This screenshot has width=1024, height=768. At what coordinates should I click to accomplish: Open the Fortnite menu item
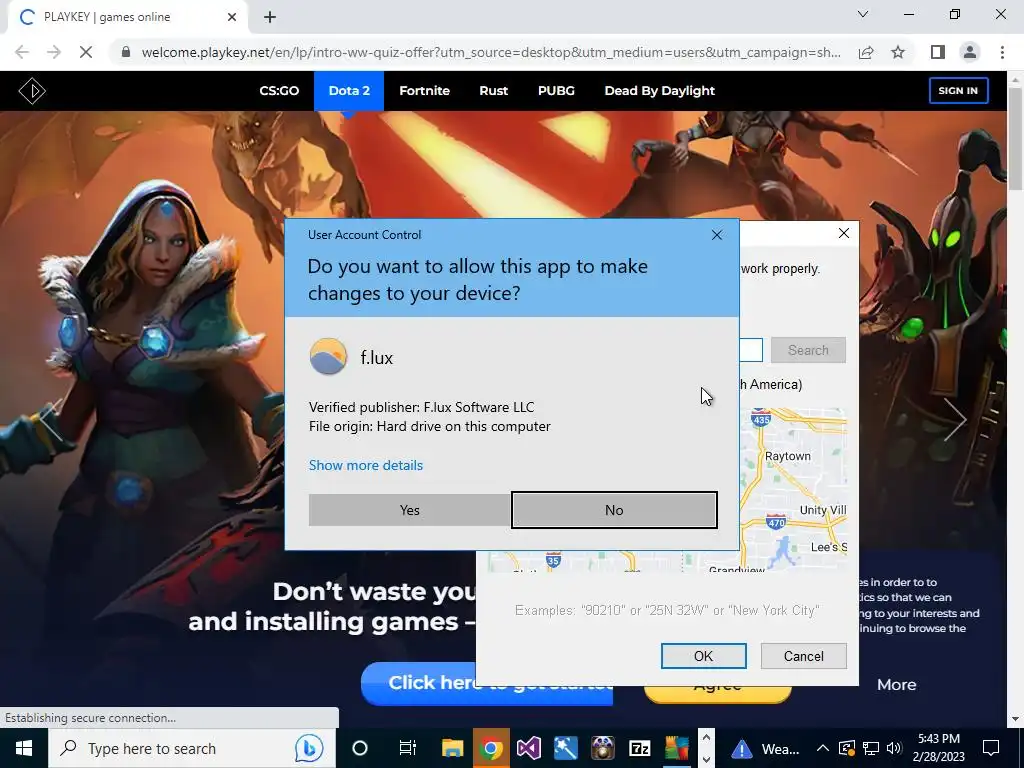[x=424, y=91]
